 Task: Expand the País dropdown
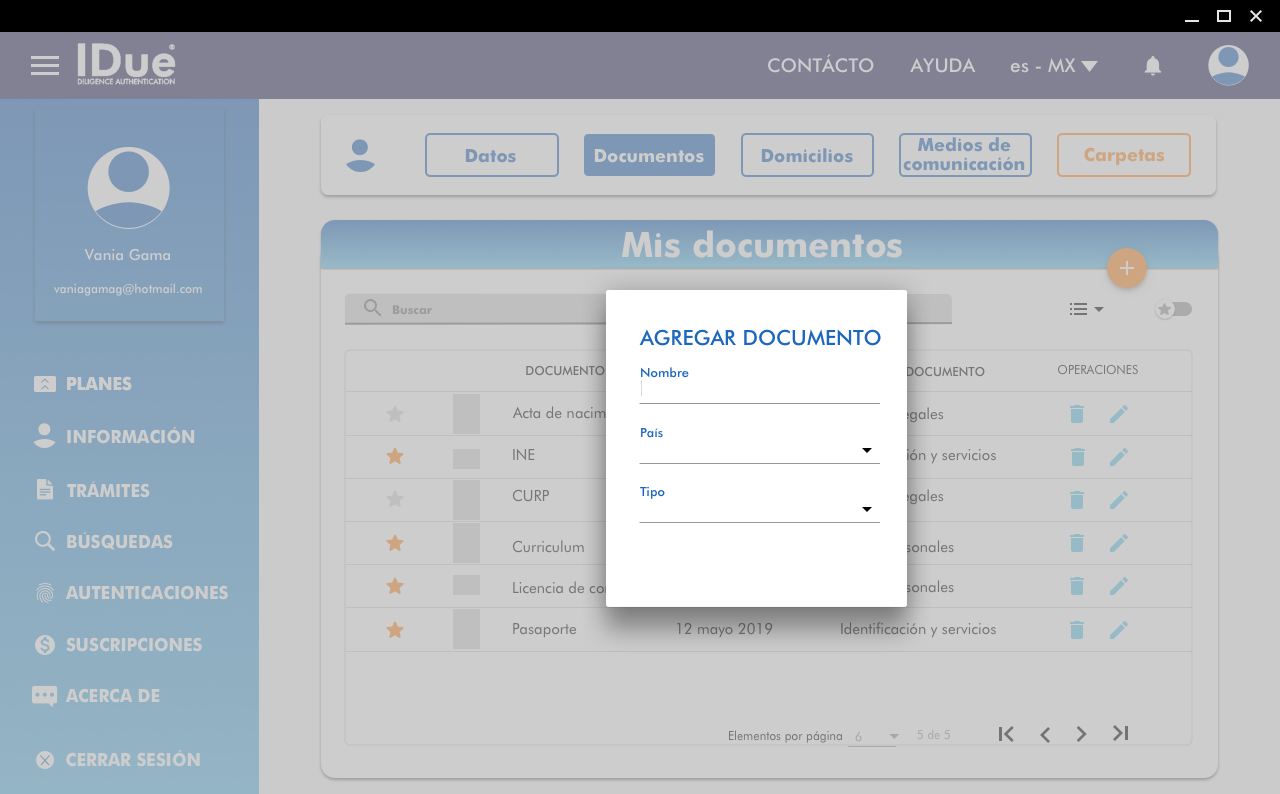pyautogui.click(x=866, y=451)
